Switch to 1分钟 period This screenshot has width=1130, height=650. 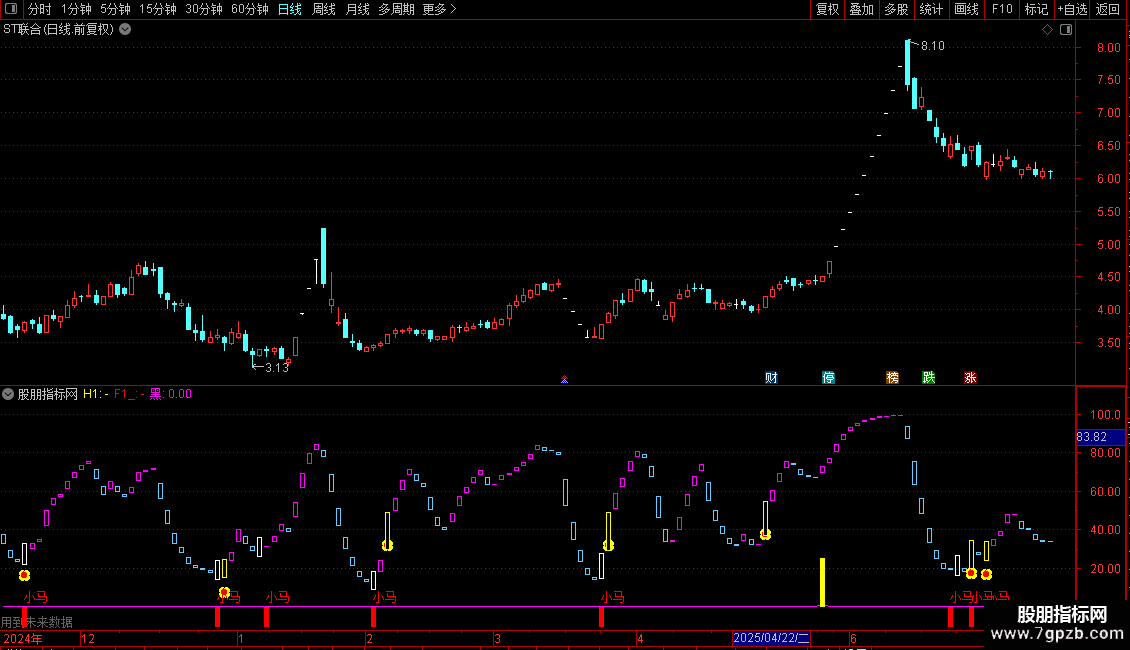click(x=76, y=9)
